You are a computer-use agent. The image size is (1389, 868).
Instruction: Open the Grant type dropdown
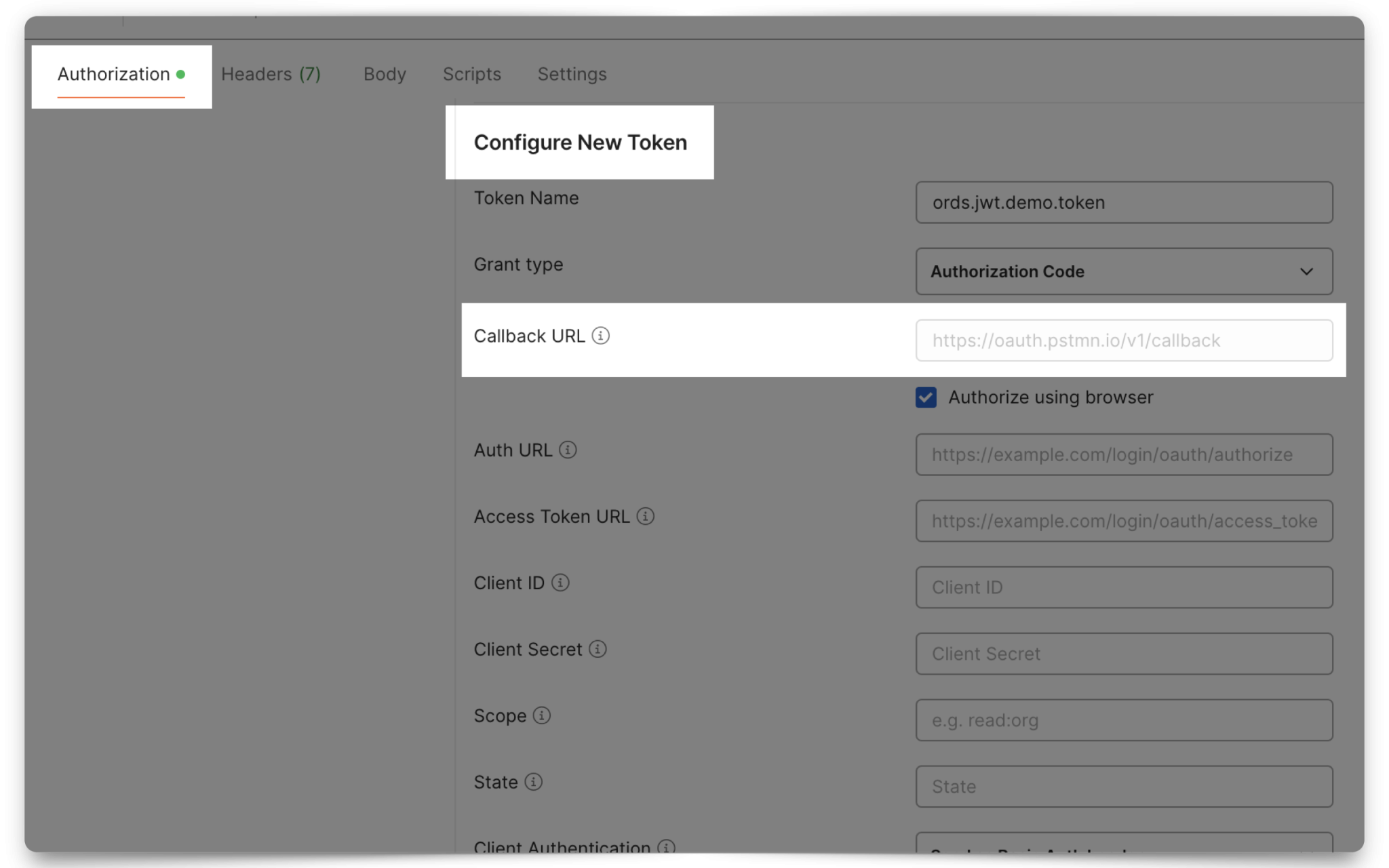tap(1123, 271)
